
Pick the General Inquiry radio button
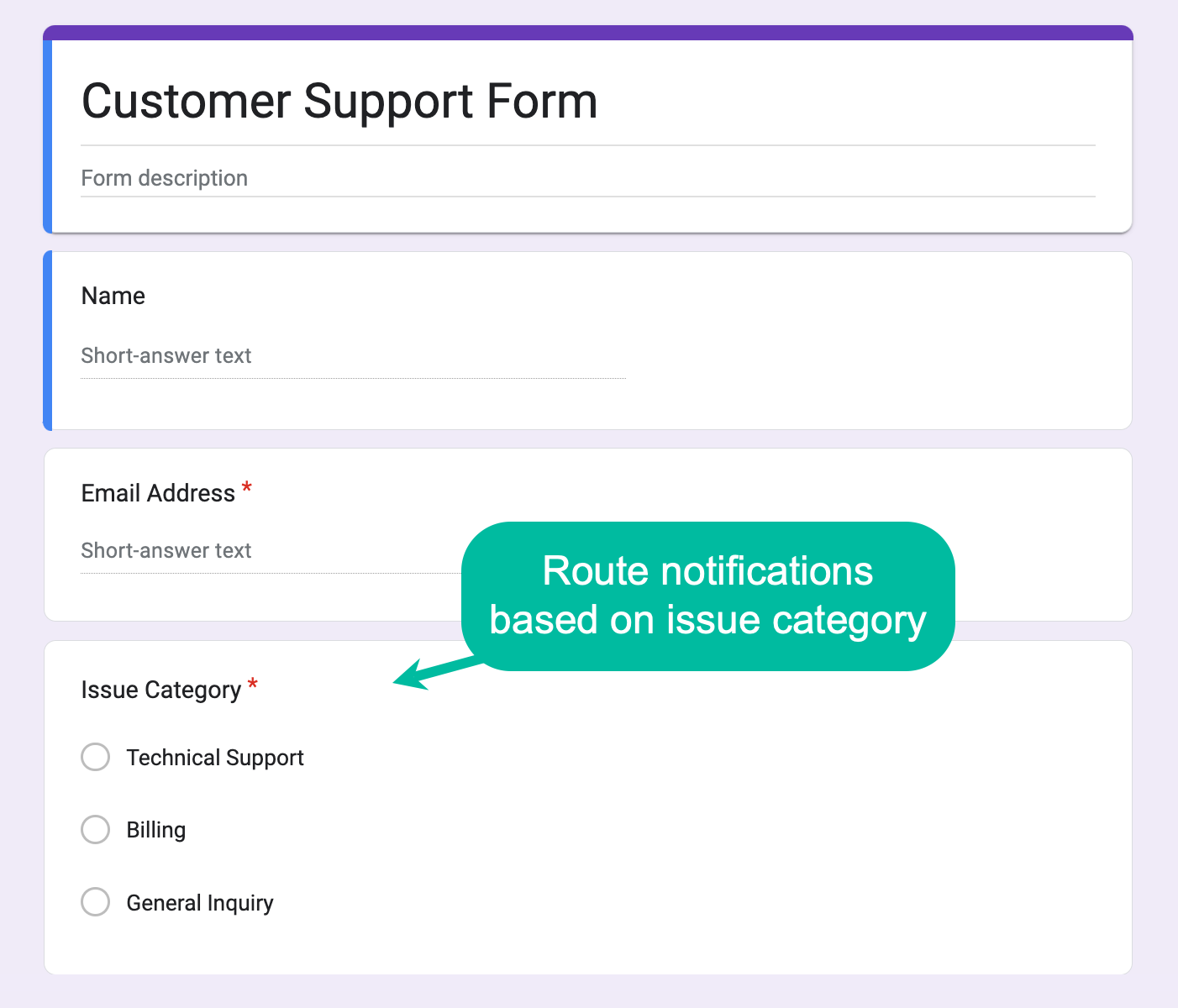[x=96, y=902]
